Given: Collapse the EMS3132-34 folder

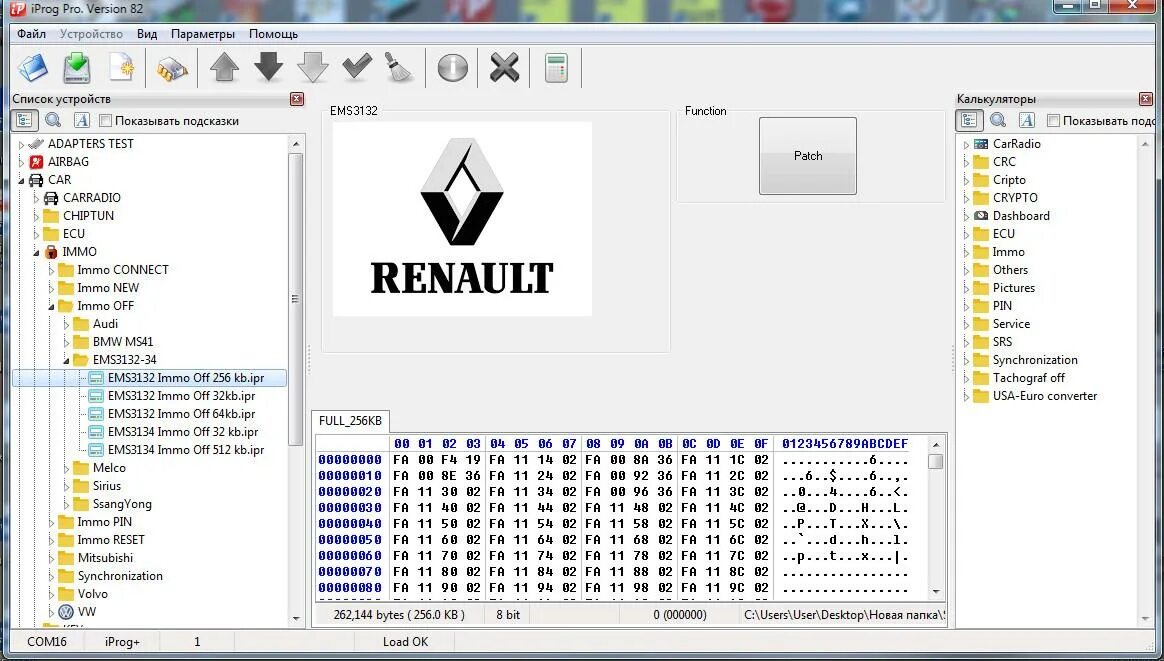Looking at the screenshot, I should pyautogui.click(x=66, y=360).
